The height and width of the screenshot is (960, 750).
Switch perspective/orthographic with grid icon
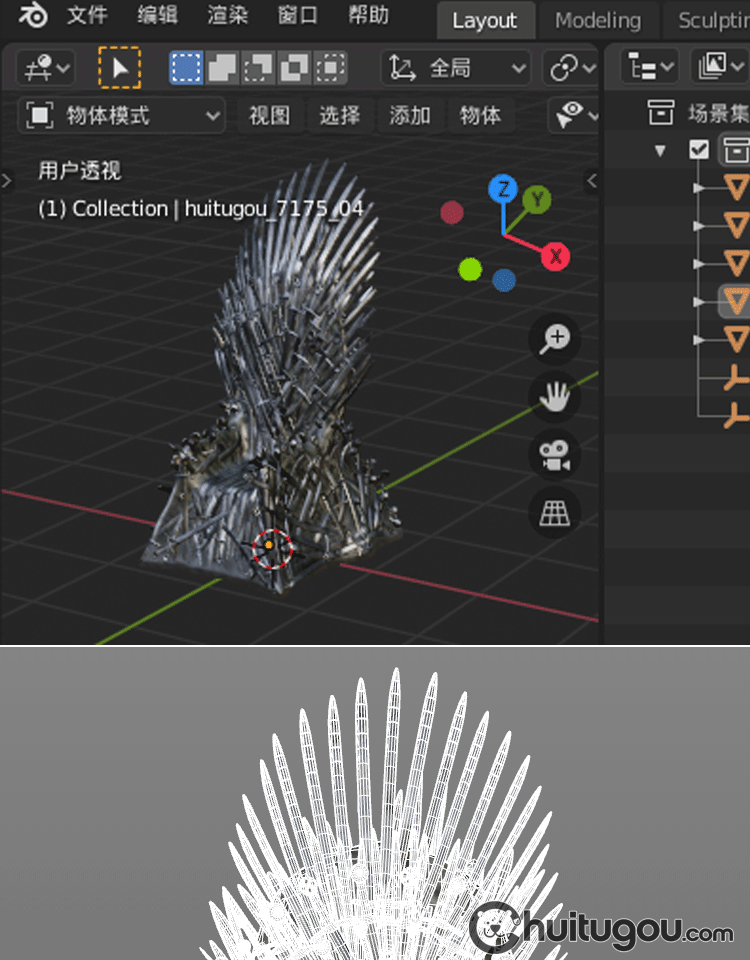pyautogui.click(x=555, y=513)
